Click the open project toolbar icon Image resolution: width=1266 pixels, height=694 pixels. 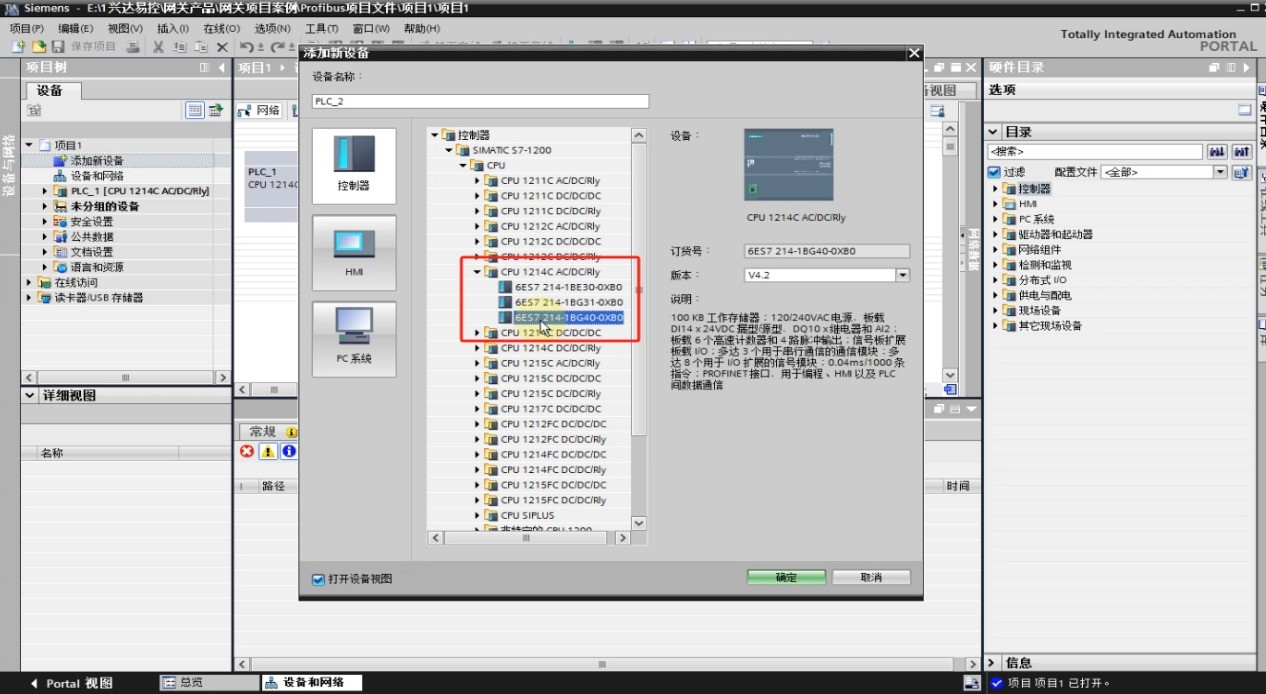point(38,47)
